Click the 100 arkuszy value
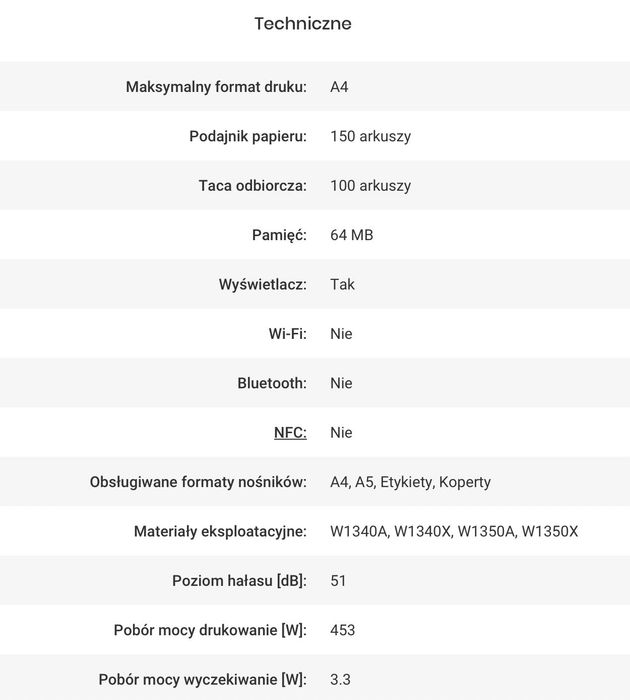Screen dimensions: 630x700 point(370,186)
